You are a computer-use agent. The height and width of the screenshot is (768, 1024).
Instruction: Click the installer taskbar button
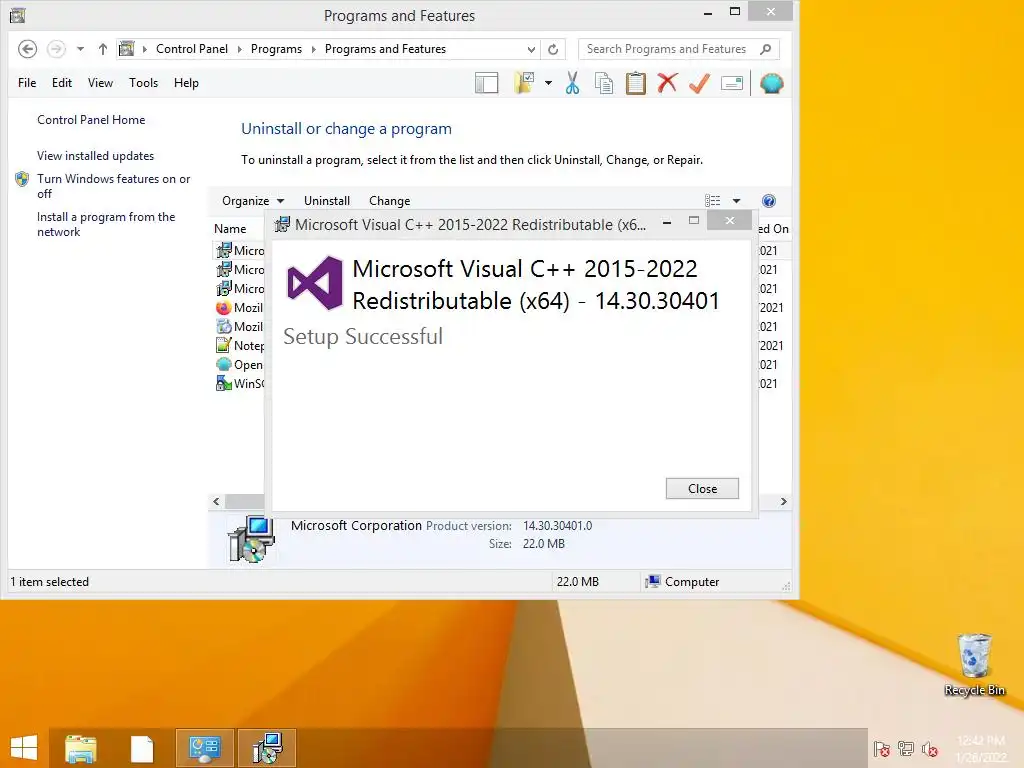(x=267, y=748)
